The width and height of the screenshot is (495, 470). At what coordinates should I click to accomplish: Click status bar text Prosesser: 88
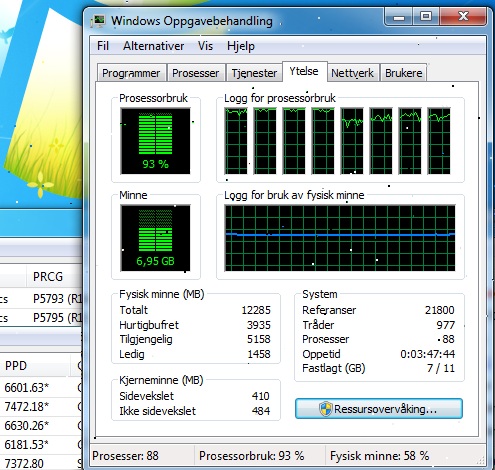125,456
